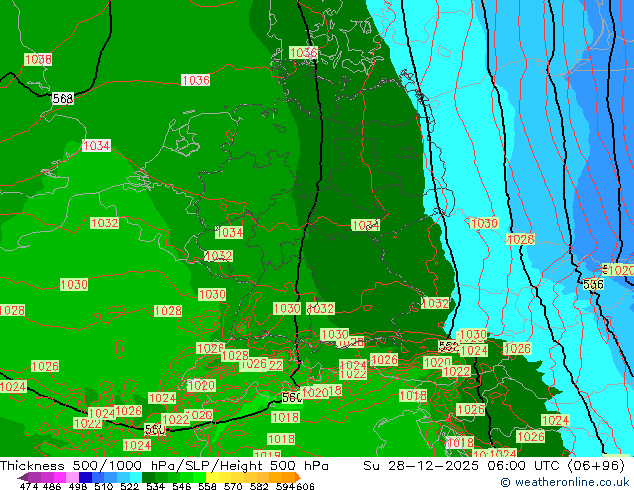The height and width of the screenshot is (490, 634).
Task: Pick the orange arrow tip at the legend's right end
Action: coord(298,477)
